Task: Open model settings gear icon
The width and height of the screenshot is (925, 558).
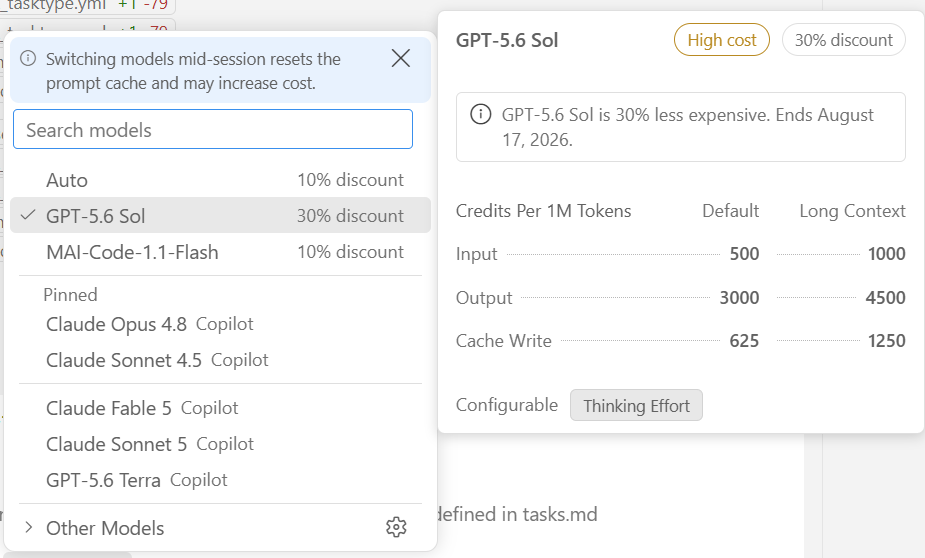Action: [396, 527]
